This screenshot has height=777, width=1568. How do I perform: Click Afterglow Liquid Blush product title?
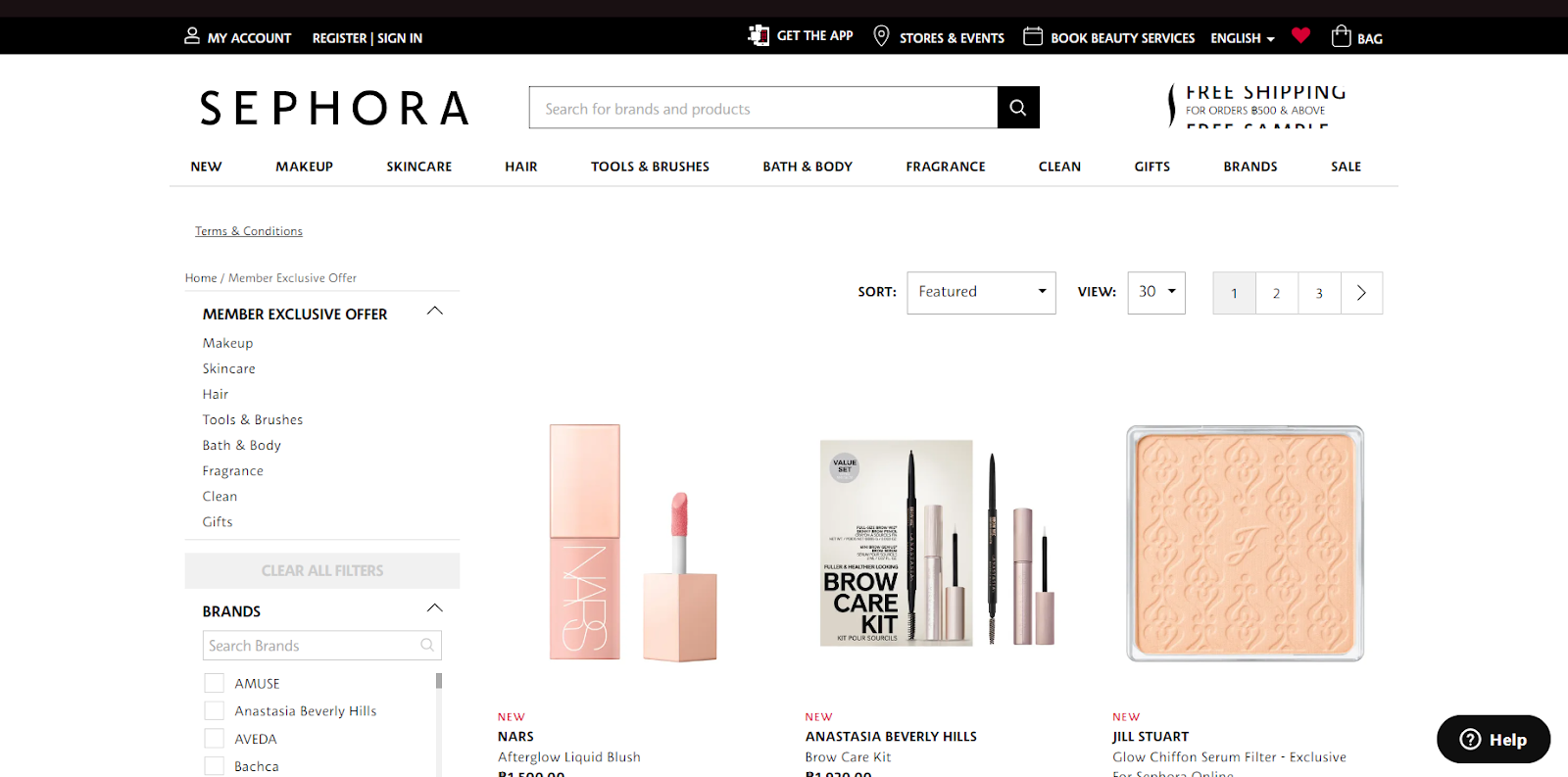tap(568, 757)
